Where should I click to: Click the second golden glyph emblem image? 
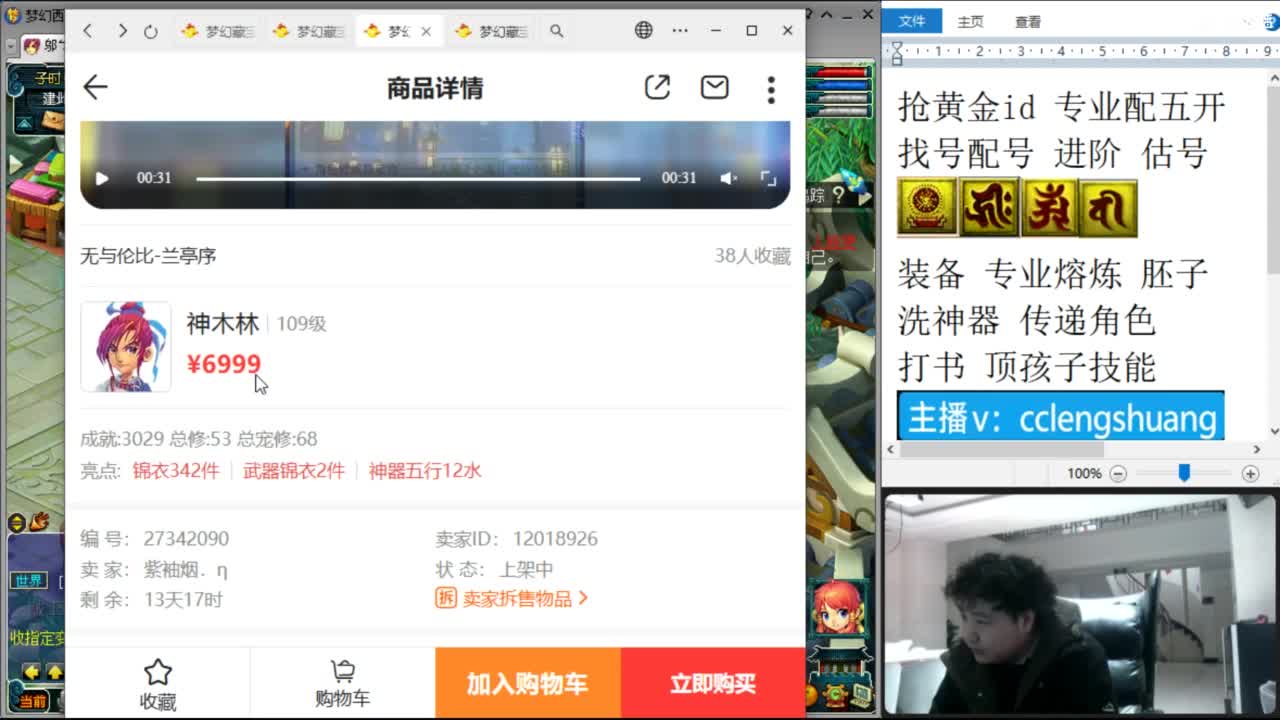coord(990,208)
